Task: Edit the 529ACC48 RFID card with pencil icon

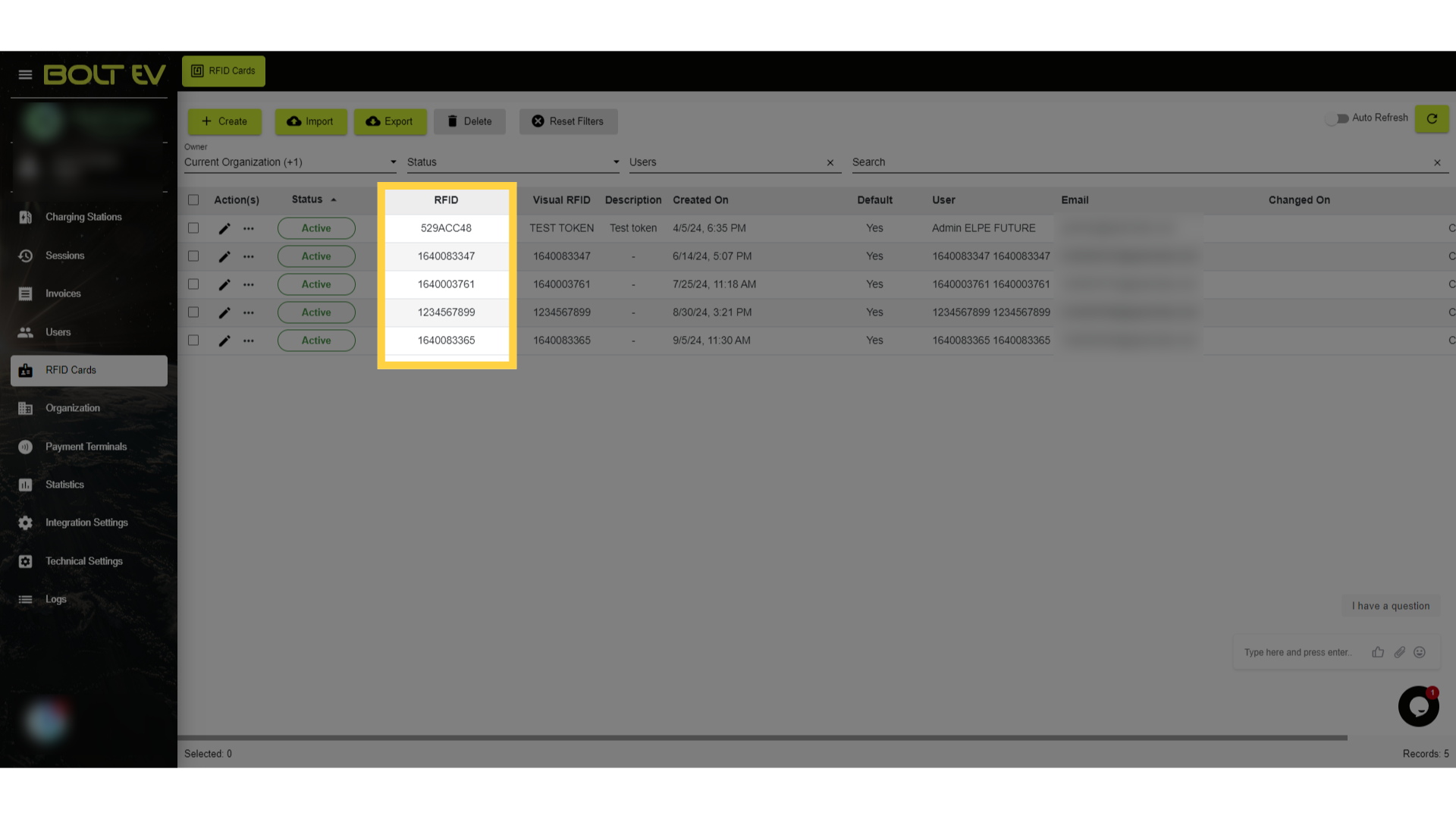Action: pos(224,228)
